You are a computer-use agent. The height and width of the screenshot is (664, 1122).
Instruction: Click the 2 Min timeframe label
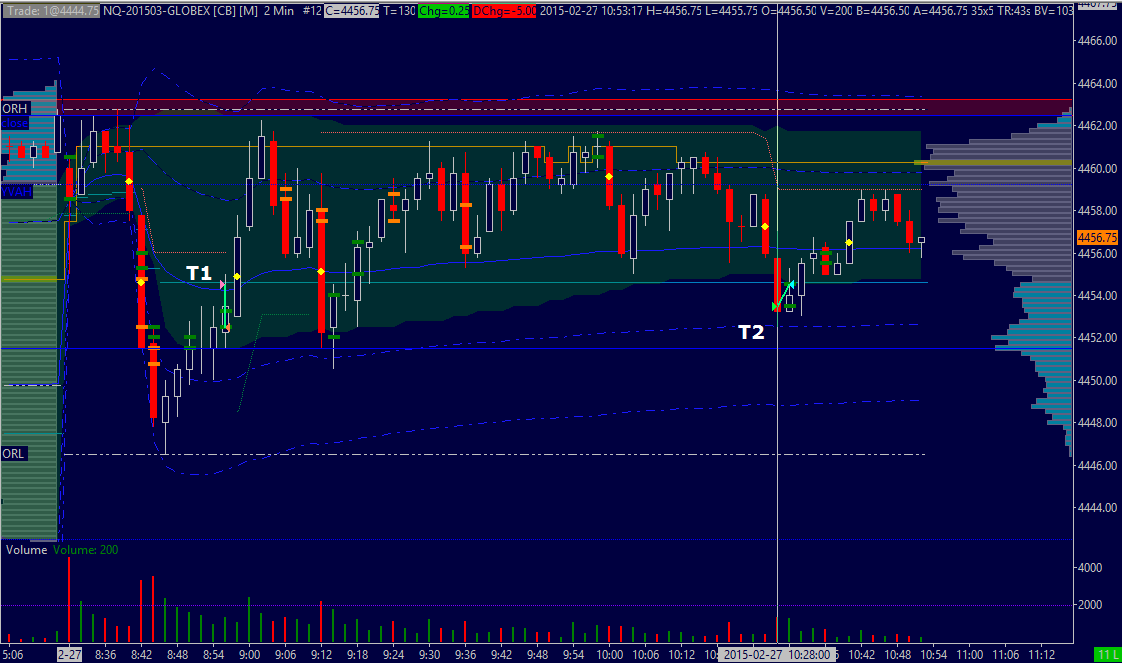pyautogui.click(x=279, y=11)
